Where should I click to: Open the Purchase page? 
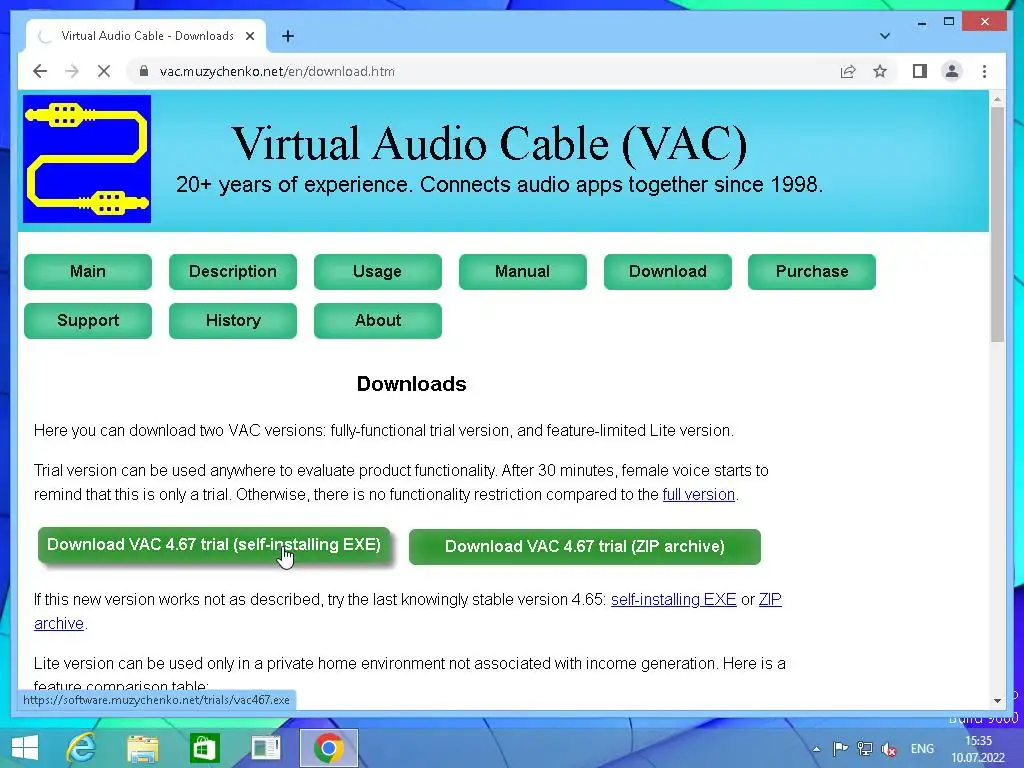[x=812, y=272]
